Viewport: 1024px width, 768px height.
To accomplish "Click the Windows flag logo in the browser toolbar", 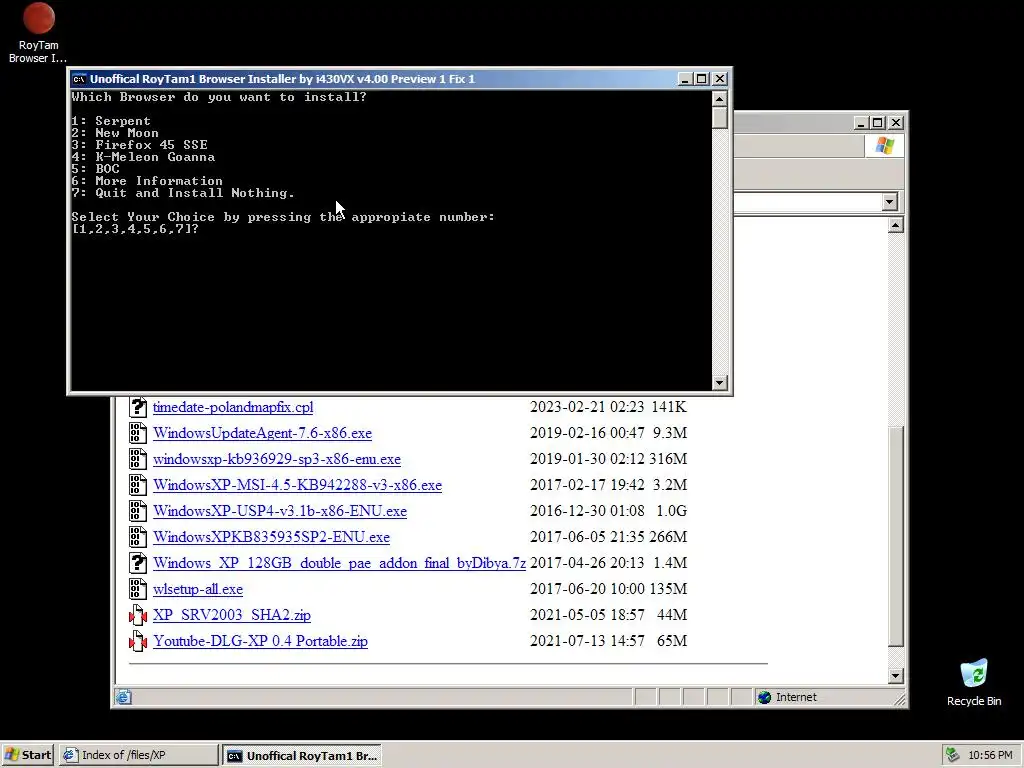I will point(884,146).
